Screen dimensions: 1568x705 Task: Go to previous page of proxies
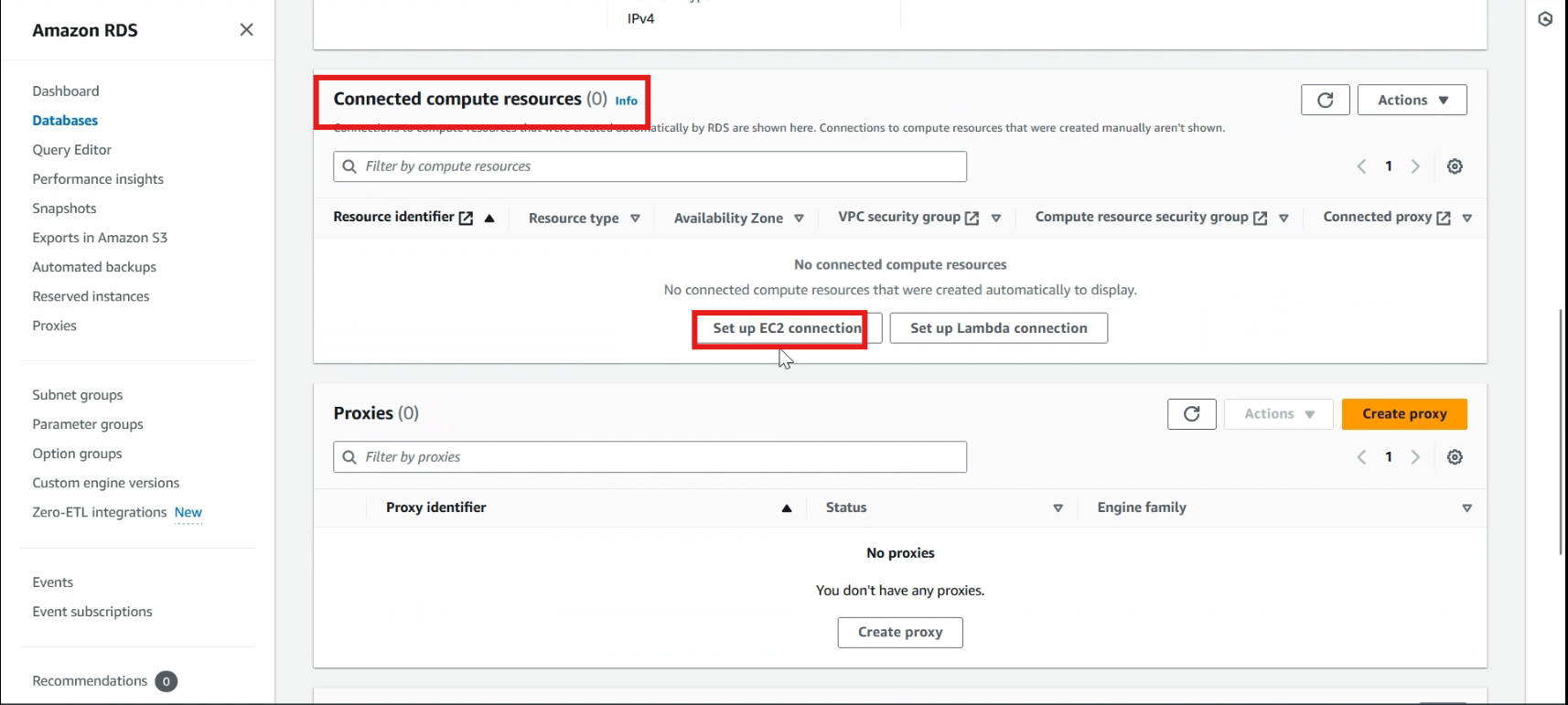pyautogui.click(x=1361, y=457)
